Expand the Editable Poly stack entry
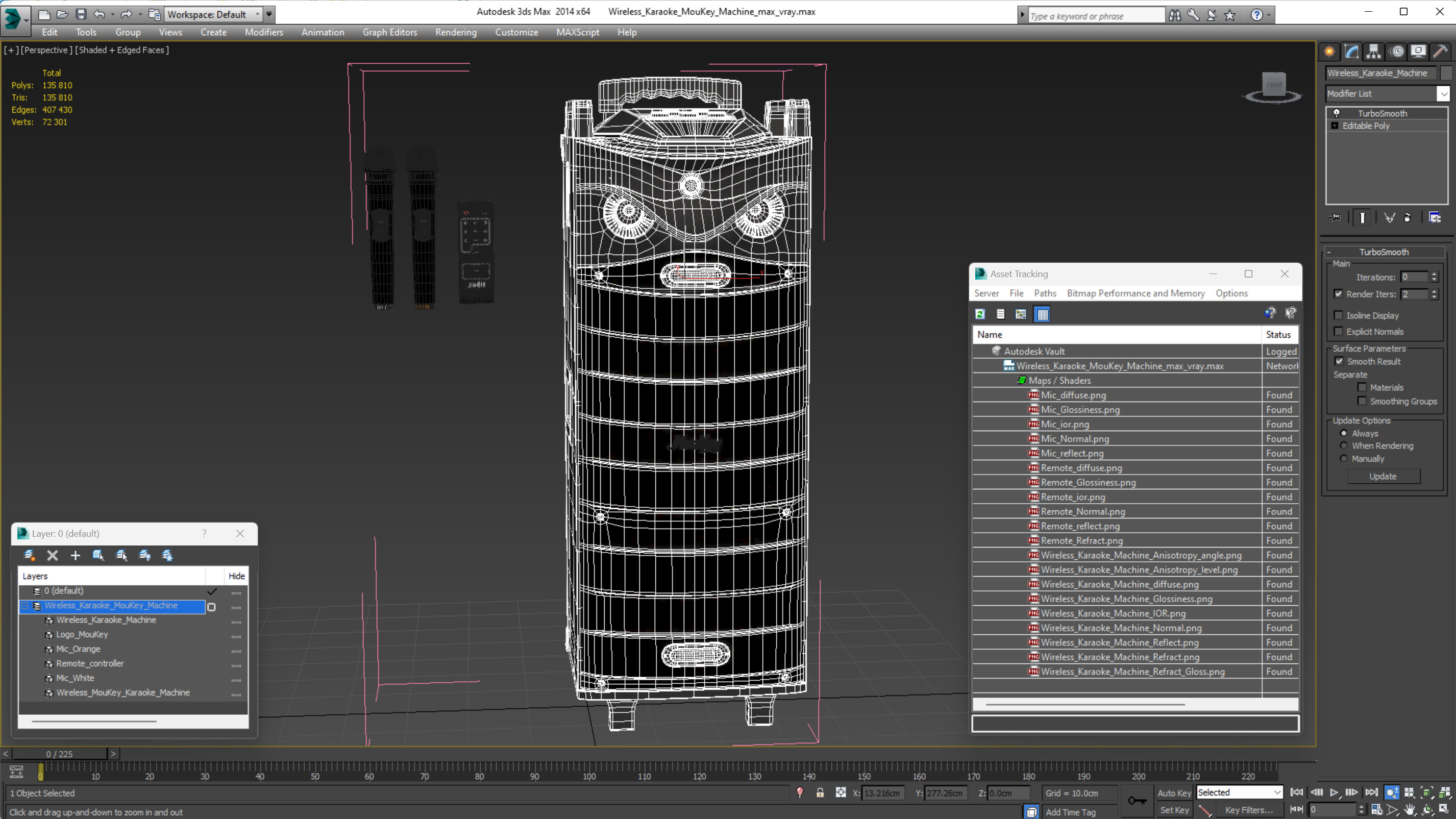This screenshot has height=819, width=1456. point(1335,126)
